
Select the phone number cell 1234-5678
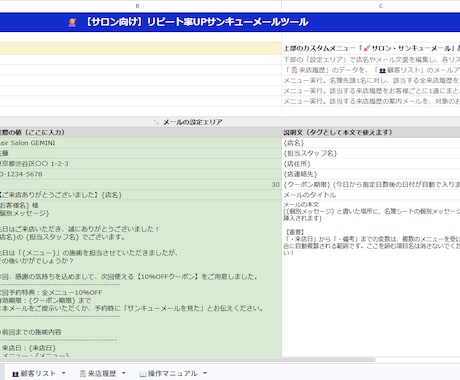(x=141, y=174)
